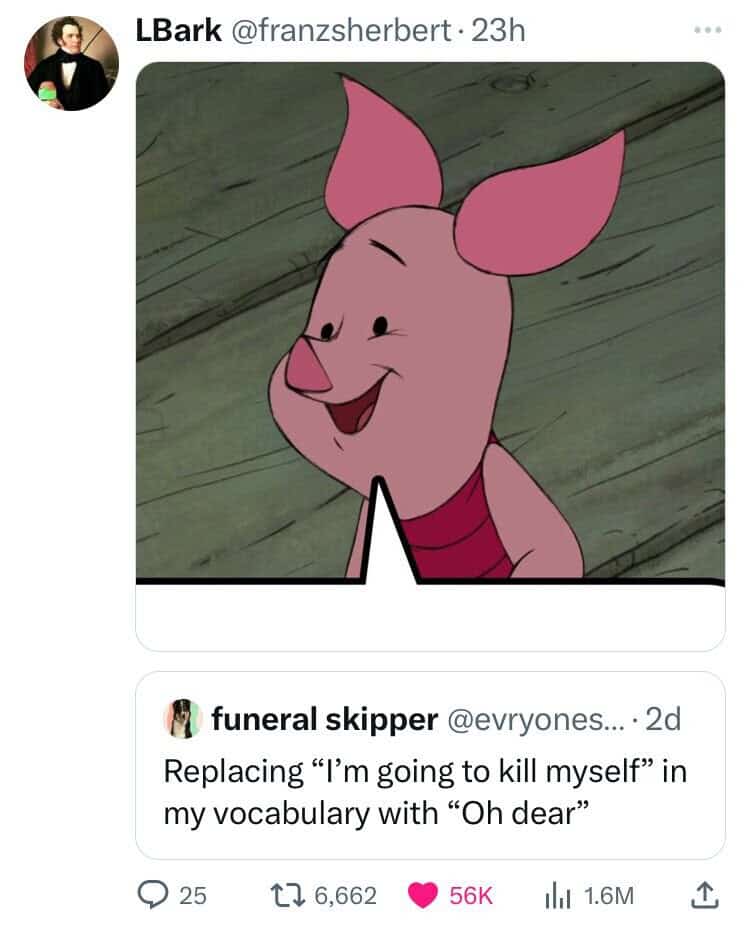The height and width of the screenshot is (930, 750).
Task: View analytics via the bar chart icon
Action: [557, 896]
